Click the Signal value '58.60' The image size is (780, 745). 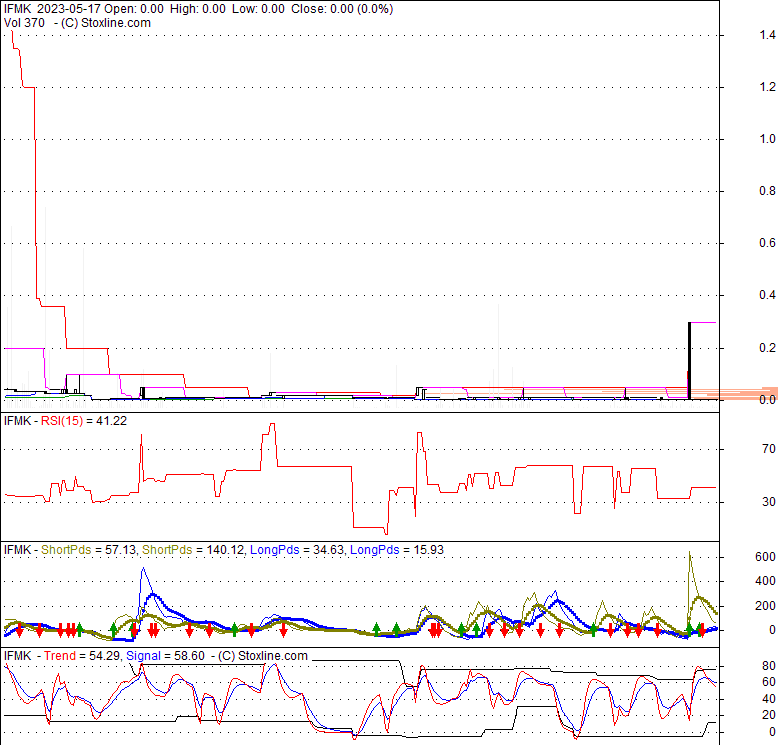pos(189,655)
